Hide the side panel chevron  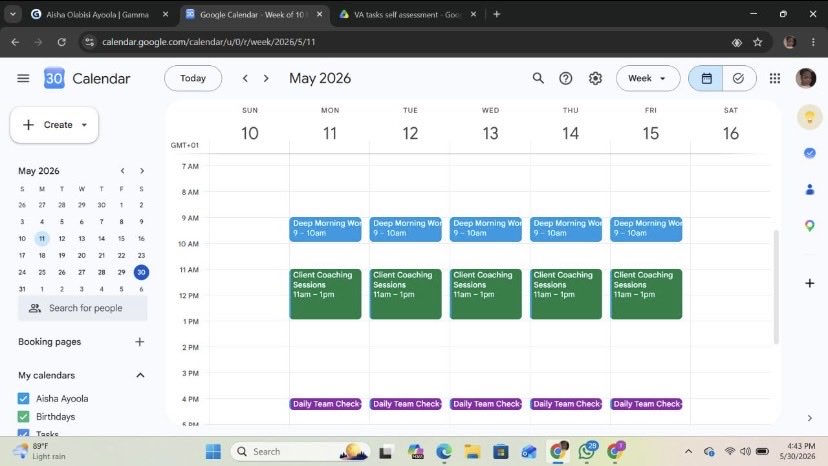click(810, 418)
